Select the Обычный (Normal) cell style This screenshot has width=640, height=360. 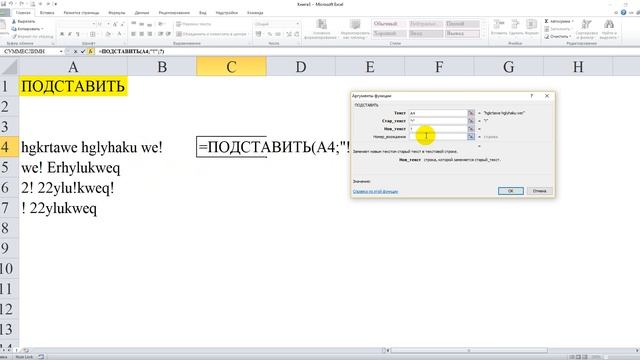coord(389,24)
